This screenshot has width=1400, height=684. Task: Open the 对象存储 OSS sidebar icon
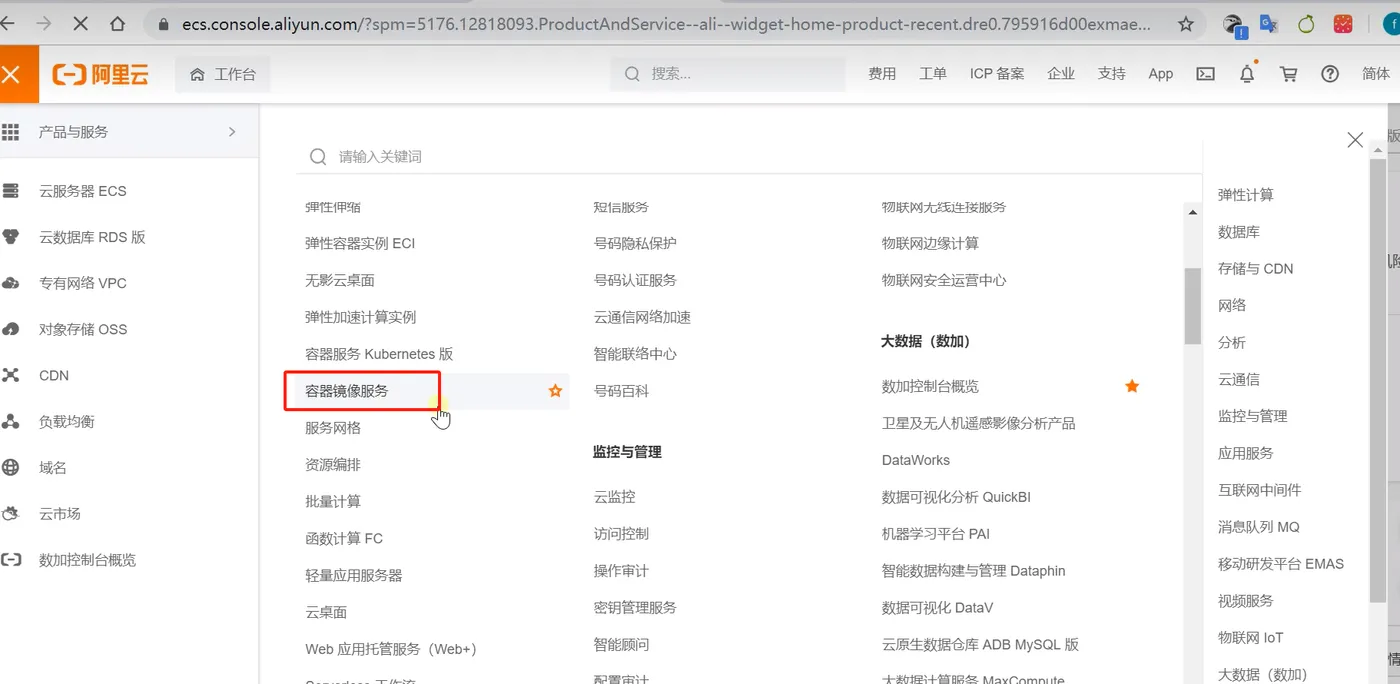[x=11, y=329]
